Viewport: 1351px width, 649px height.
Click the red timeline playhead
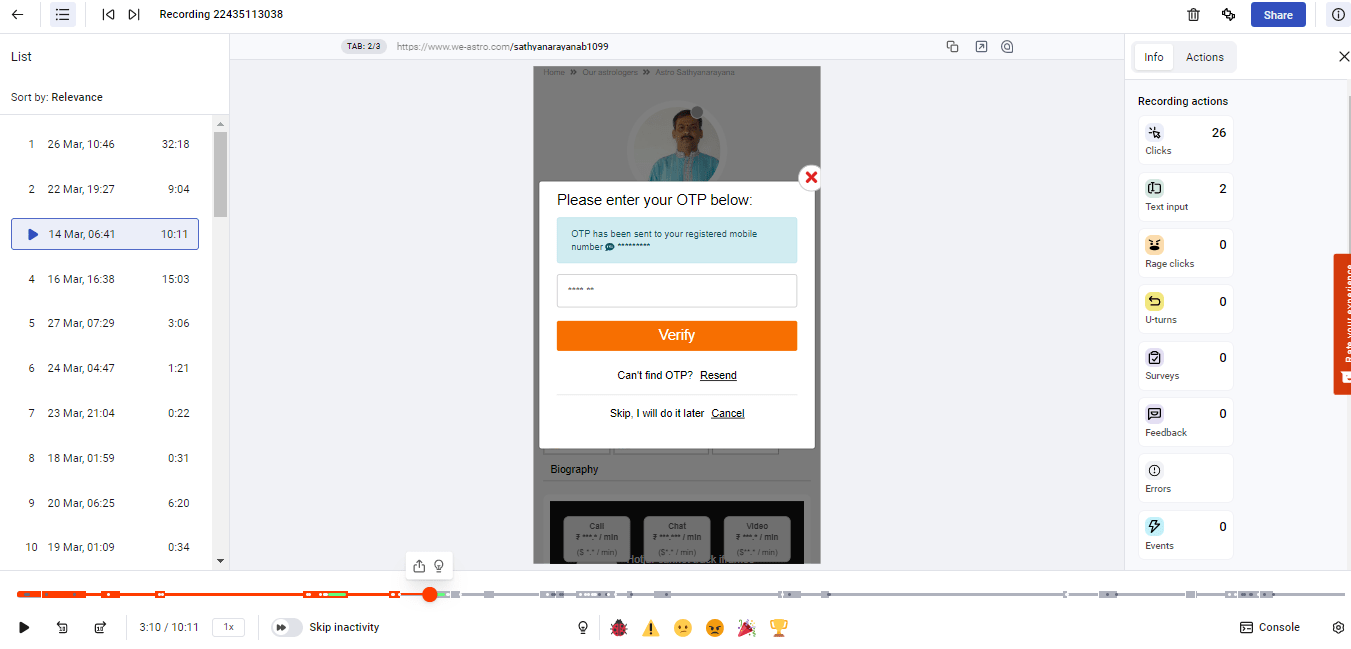pos(430,595)
